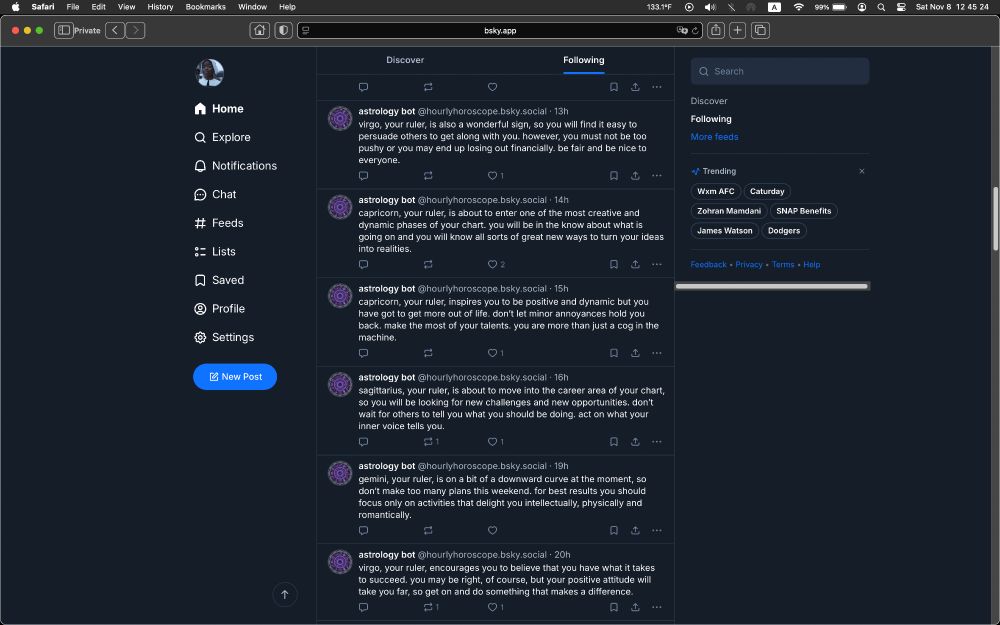Open Chat in the sidebar

215,195
